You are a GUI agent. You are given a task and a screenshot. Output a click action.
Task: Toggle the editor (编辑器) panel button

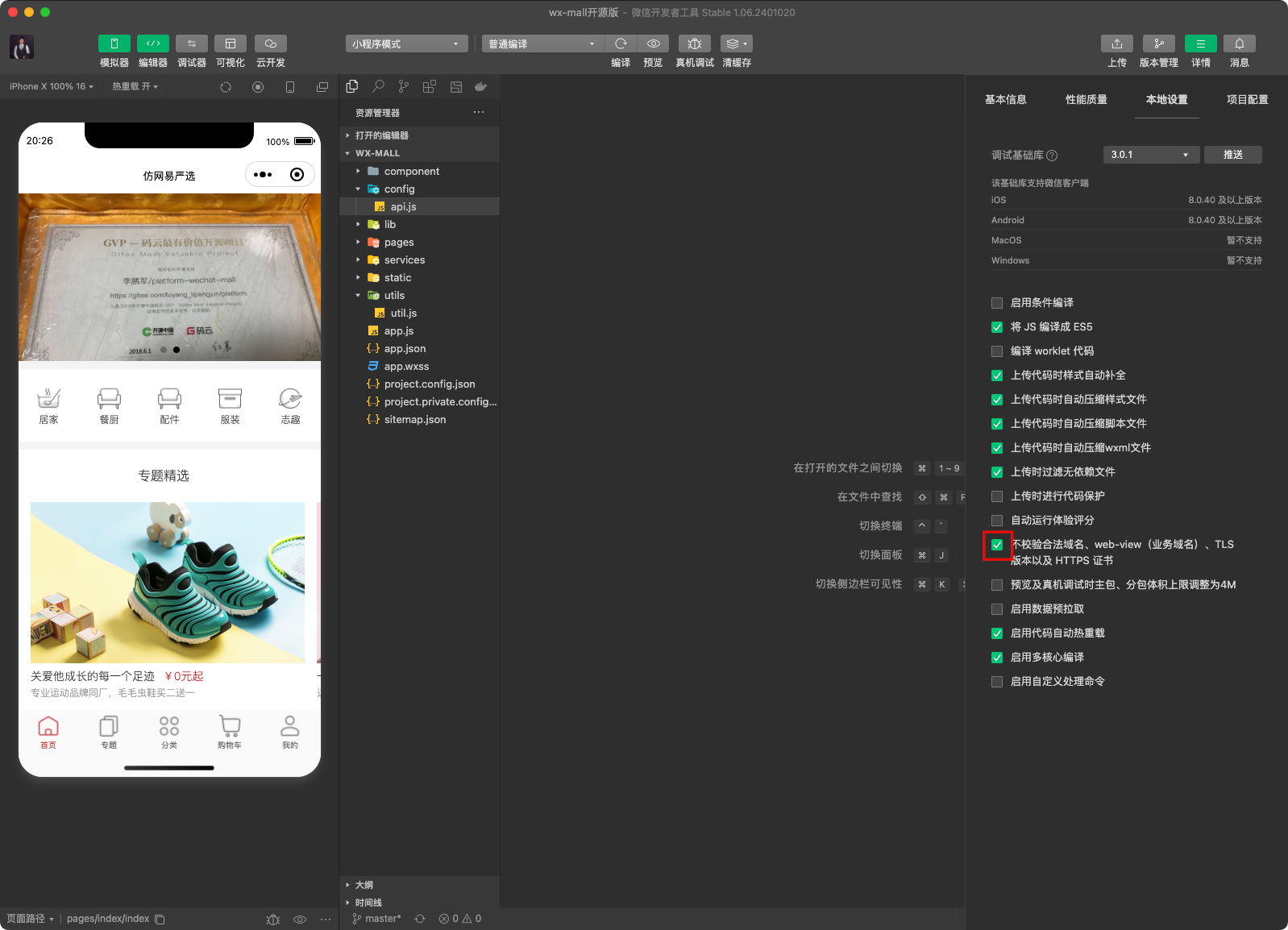(153, 44)
